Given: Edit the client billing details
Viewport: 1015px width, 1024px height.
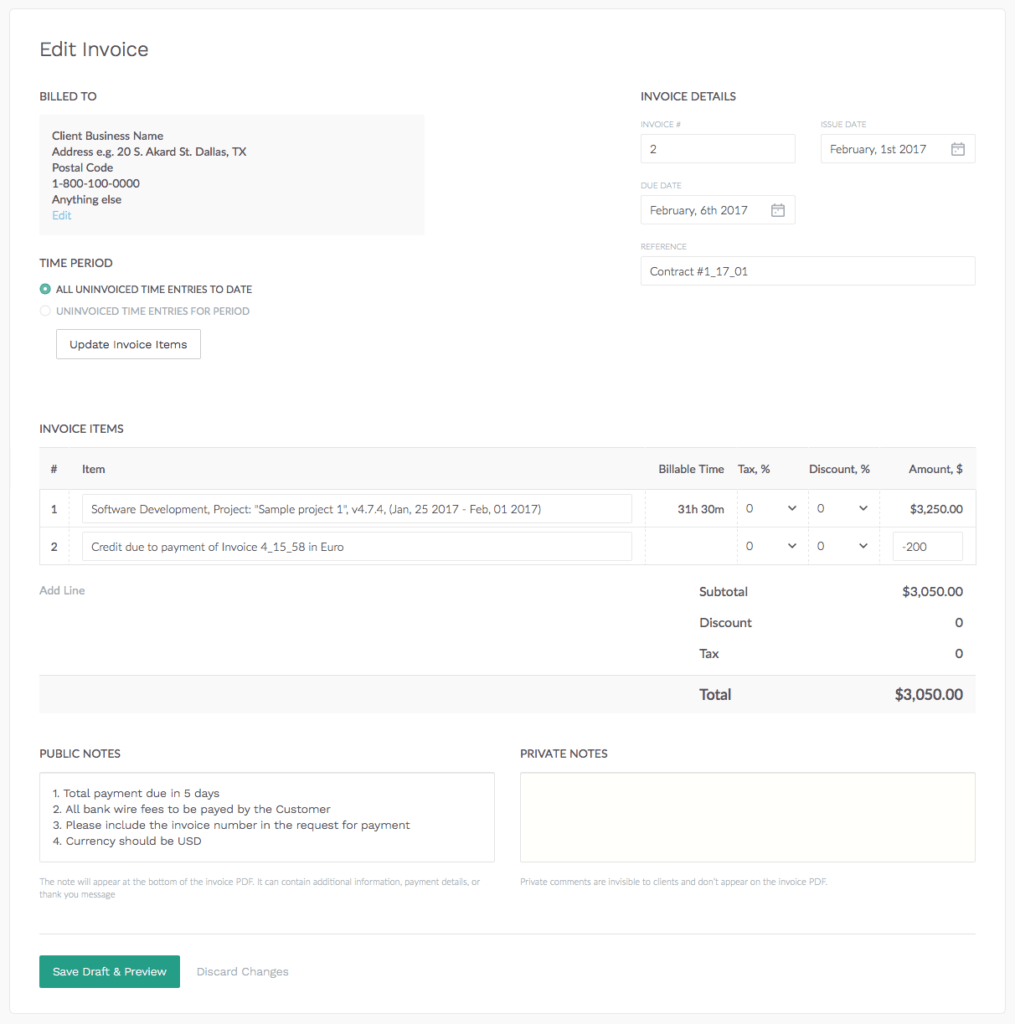Looking at the screenshot, I should coord(61,215).
